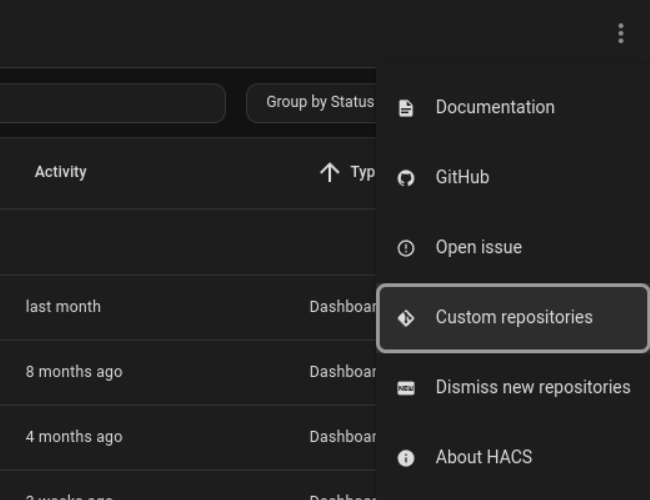This screenshot has height=500, width=650.
Task: Click the sort arrow beside Type
Action: (330, 172)
